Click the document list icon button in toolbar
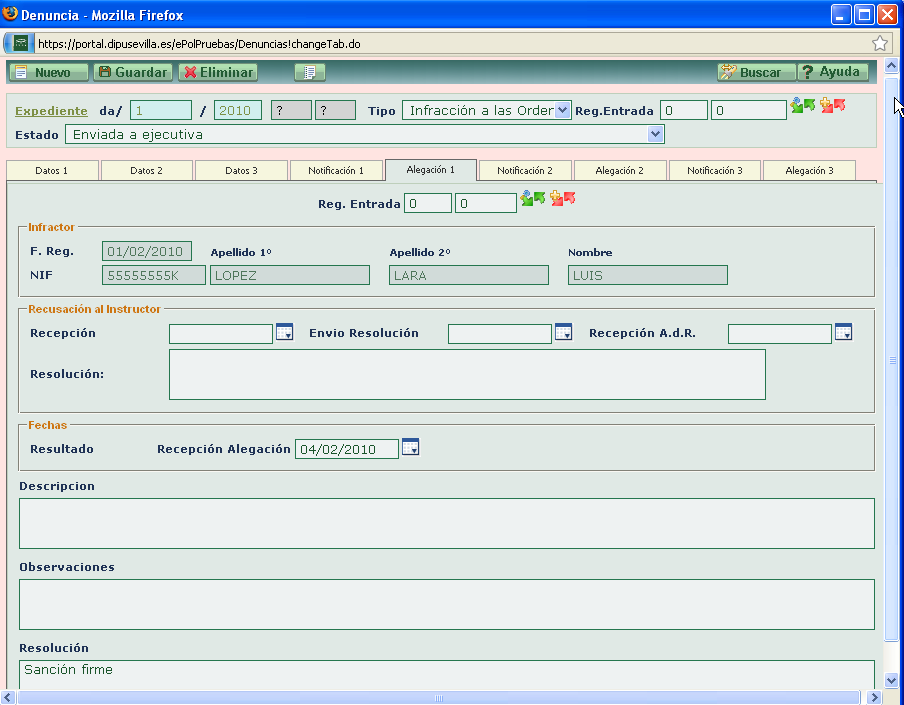This screenshot has height=705, width=904. coord(310,72)
